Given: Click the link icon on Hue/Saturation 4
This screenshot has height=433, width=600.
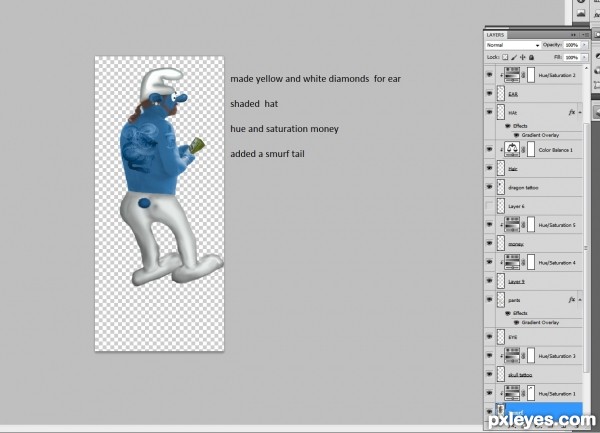Looking at the screenshot, I should [523, 263].
